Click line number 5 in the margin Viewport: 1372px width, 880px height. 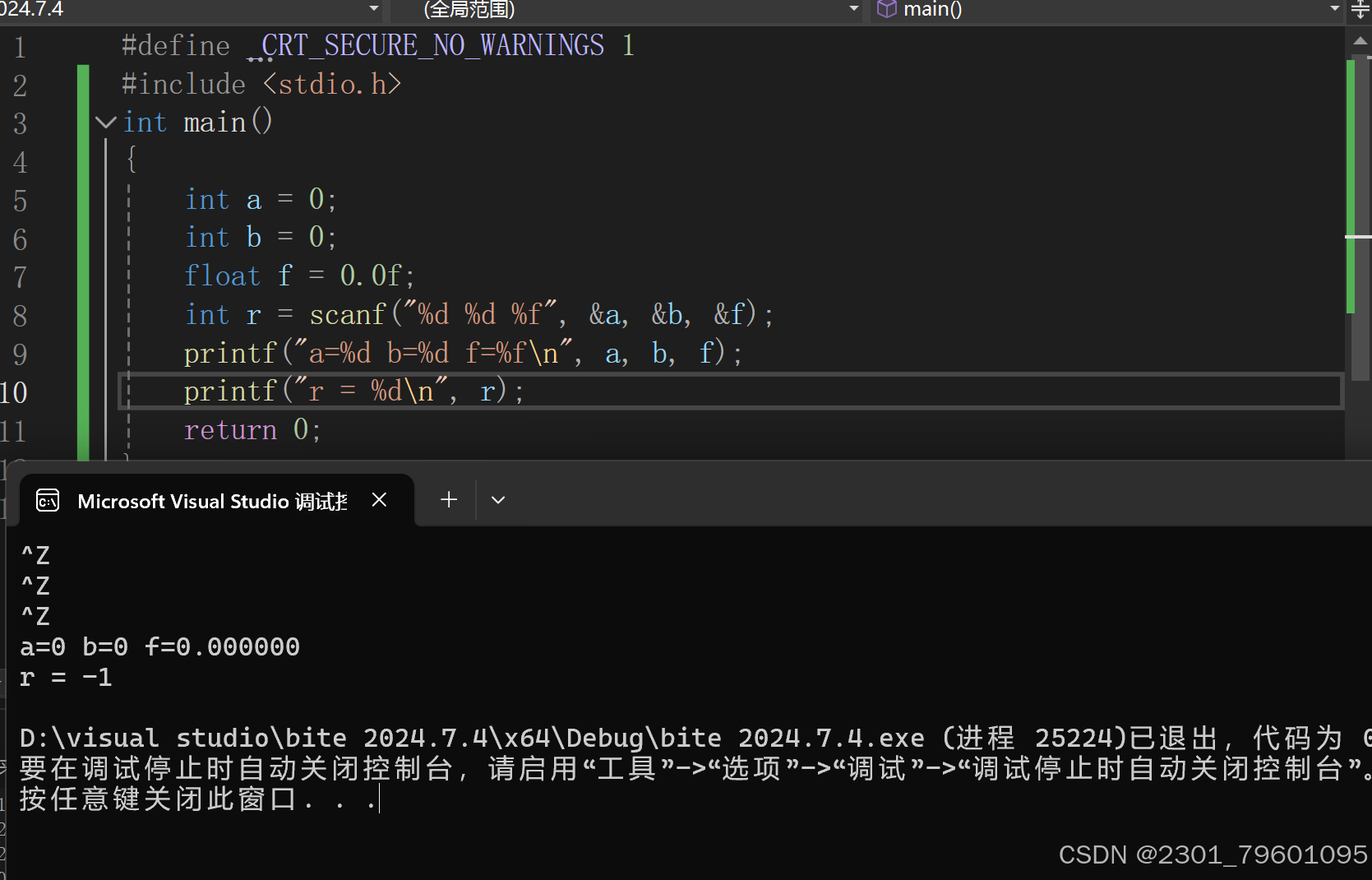20,201
